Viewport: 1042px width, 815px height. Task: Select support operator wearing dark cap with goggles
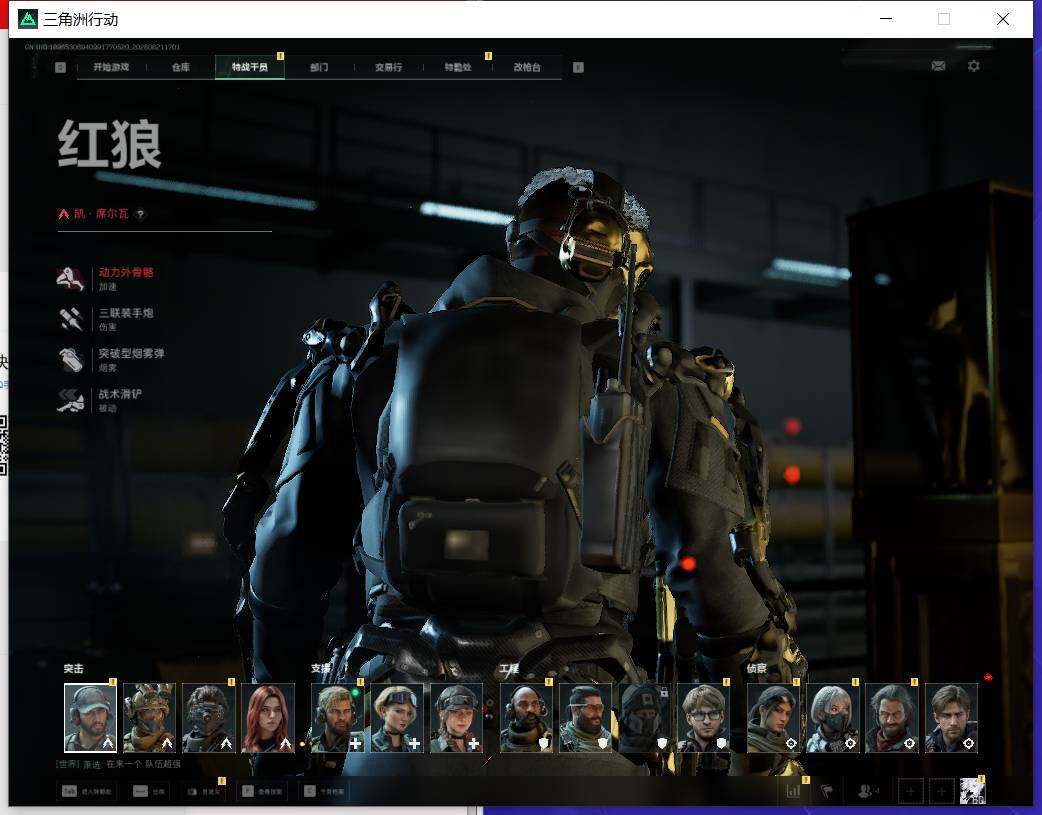tap(457, 718)
